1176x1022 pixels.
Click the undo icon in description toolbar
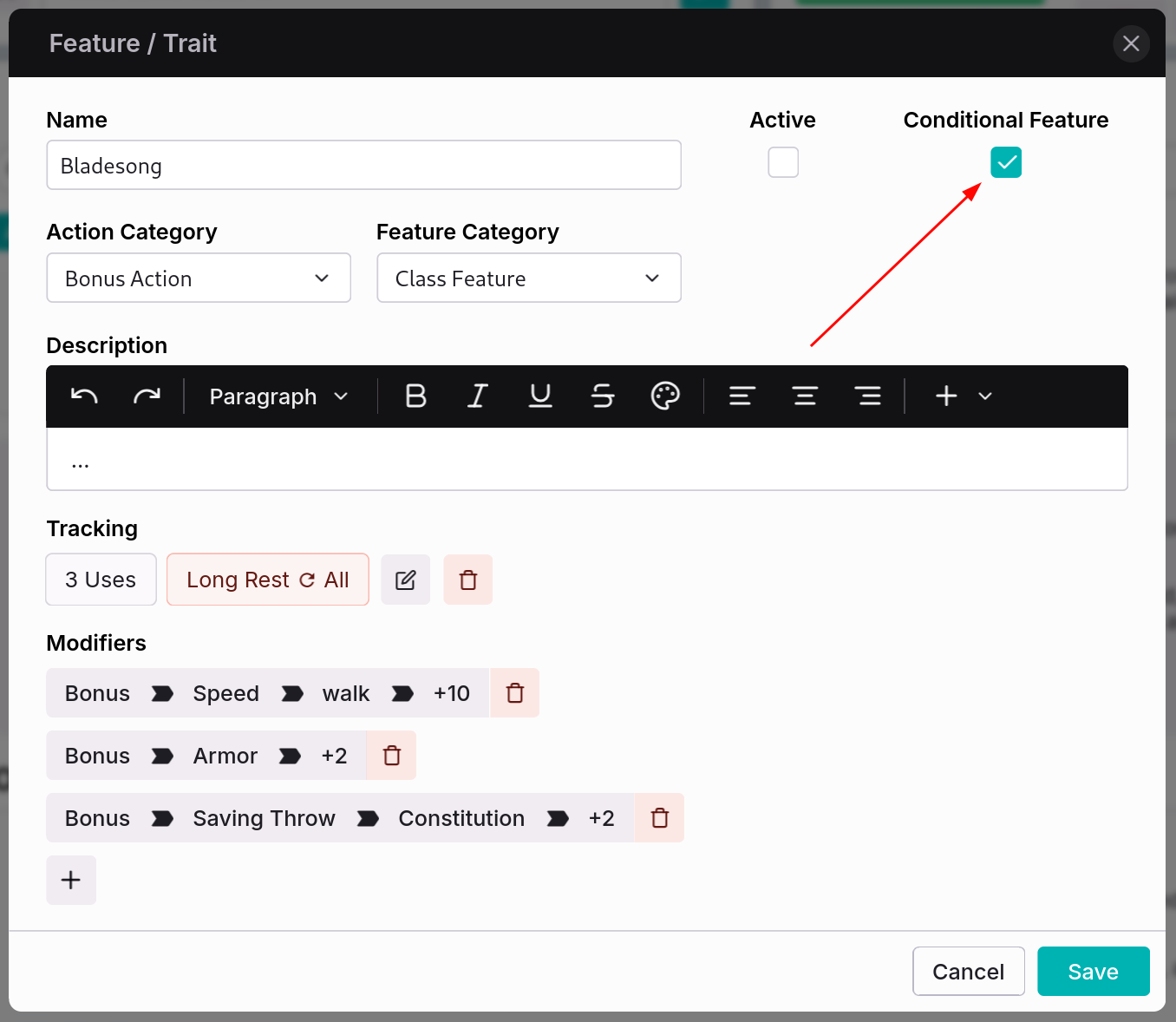point(84,396)
